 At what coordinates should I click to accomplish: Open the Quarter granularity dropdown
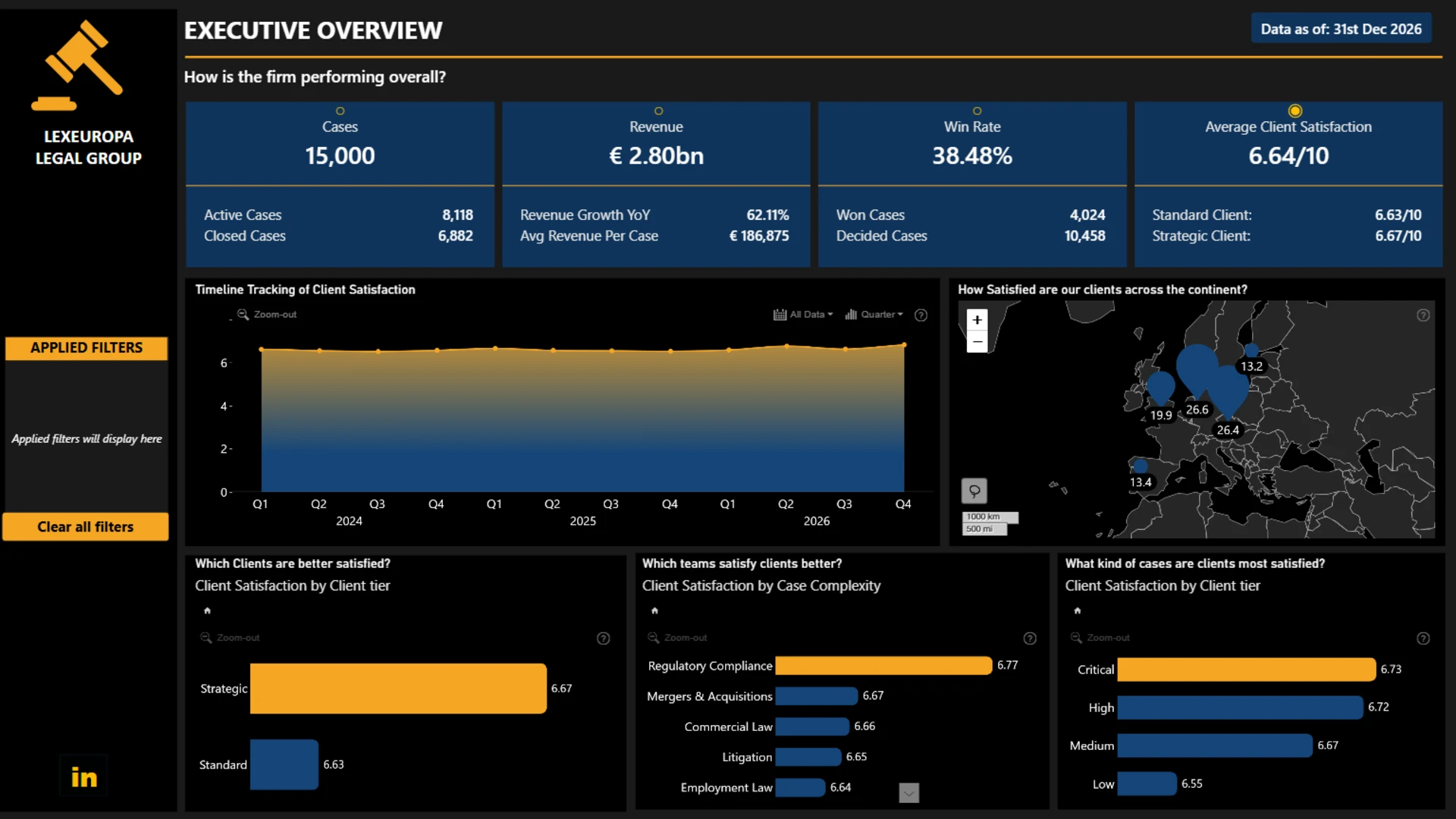coord(874,315)
